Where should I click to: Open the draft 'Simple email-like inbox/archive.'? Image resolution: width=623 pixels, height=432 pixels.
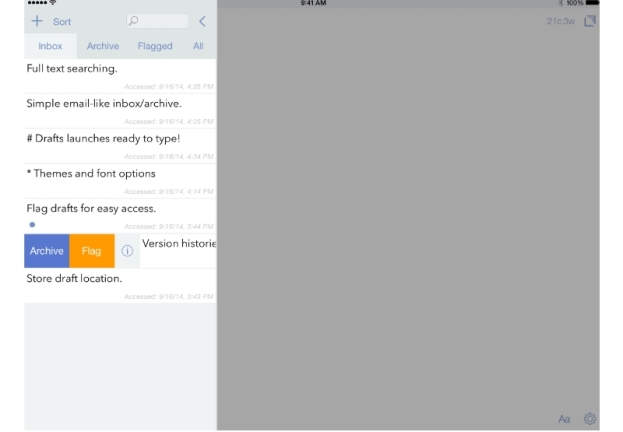(120, 111)
